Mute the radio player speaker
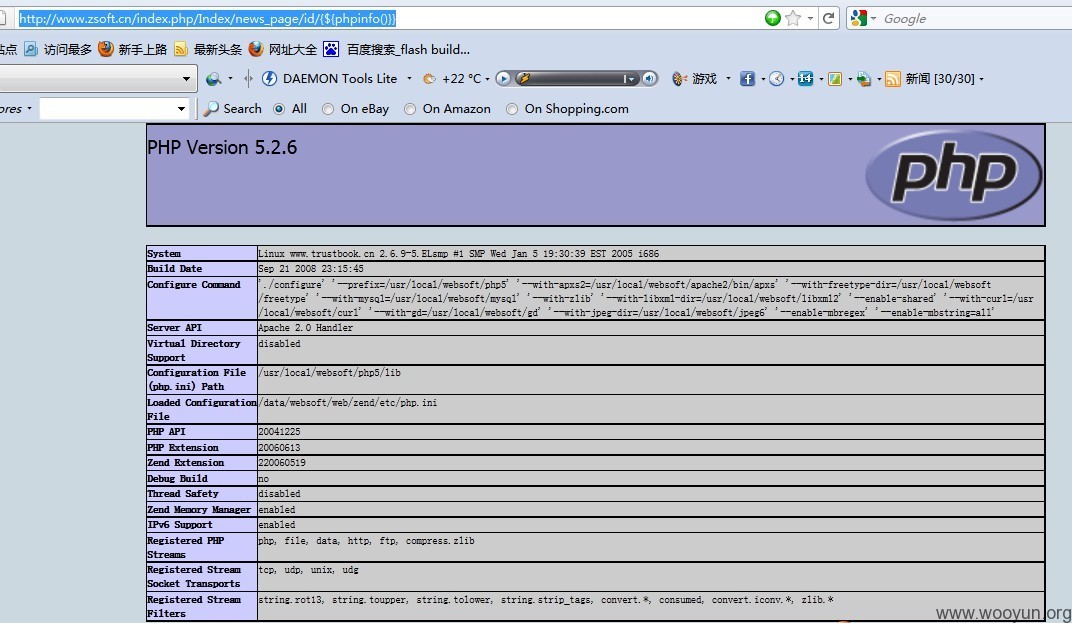Image resolution: width=1072 pixels, height=623 pixels. tap(649, 79)
